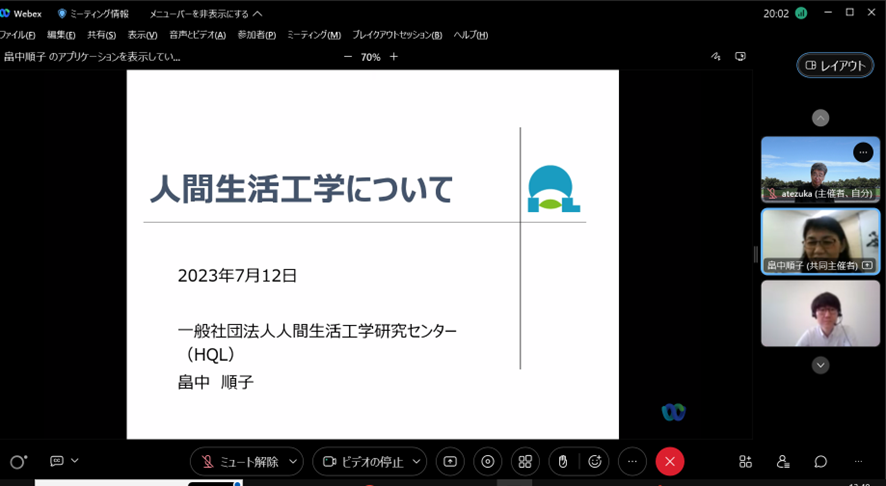The width and height of the screenshot is (886, 486).
Task: Unmute with the ミュート解除 button
Action: [x=239, y=461]
